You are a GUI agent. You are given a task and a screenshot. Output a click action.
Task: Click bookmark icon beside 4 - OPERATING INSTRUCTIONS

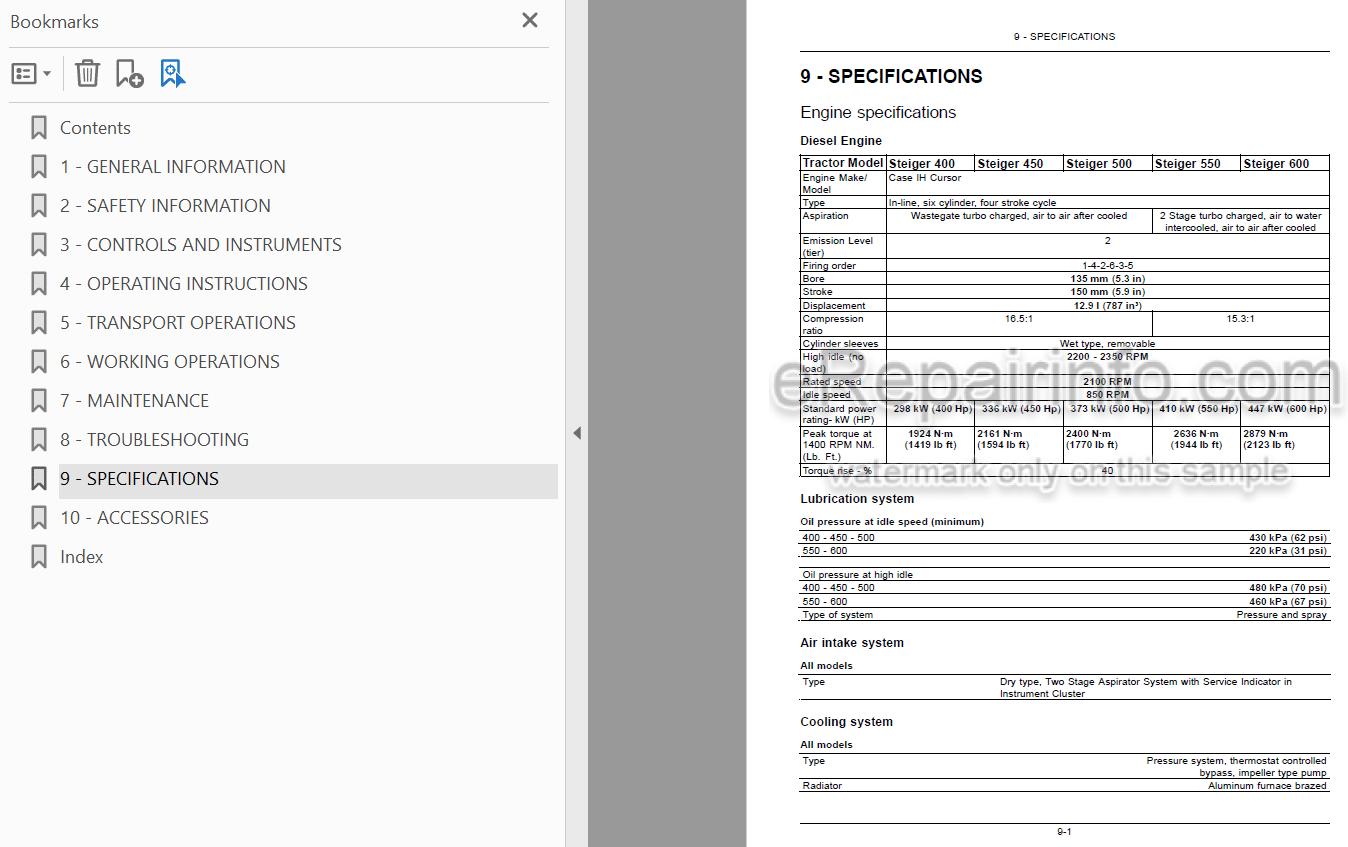(39, 284)
